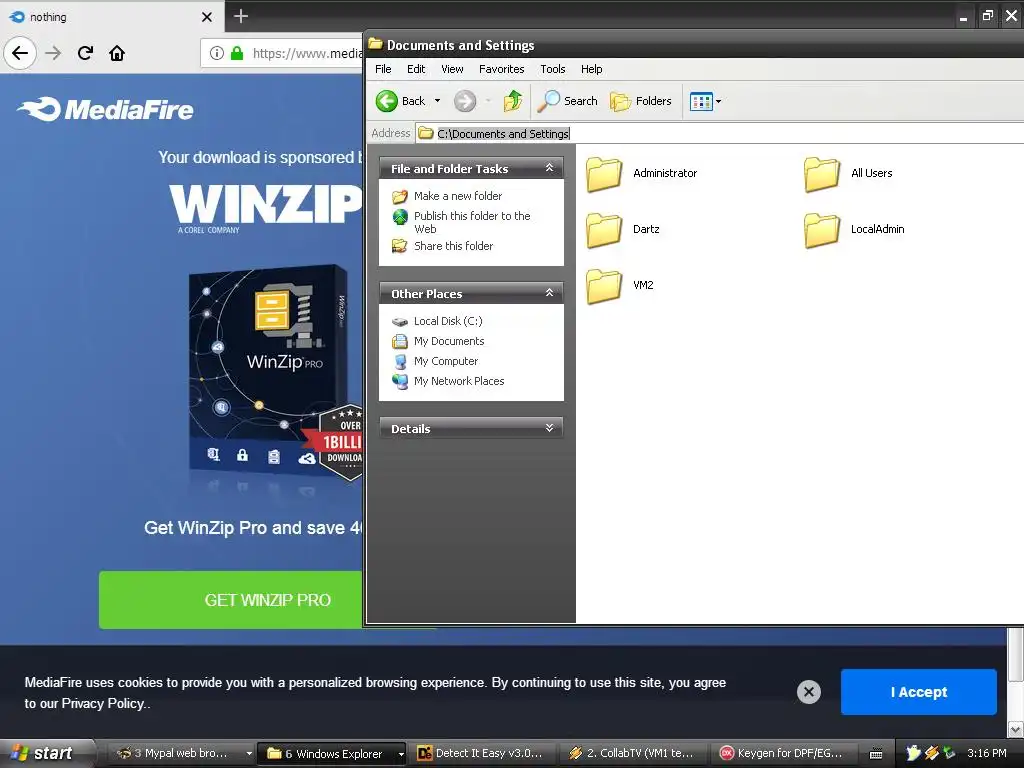
Task: Click the MediaFire logo
Action: click(105, 109)
